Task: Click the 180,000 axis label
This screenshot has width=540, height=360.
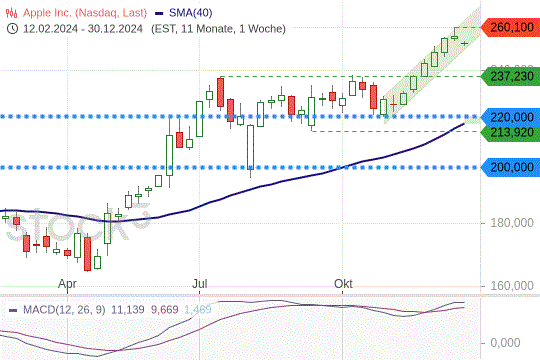Action: (512, 223)
